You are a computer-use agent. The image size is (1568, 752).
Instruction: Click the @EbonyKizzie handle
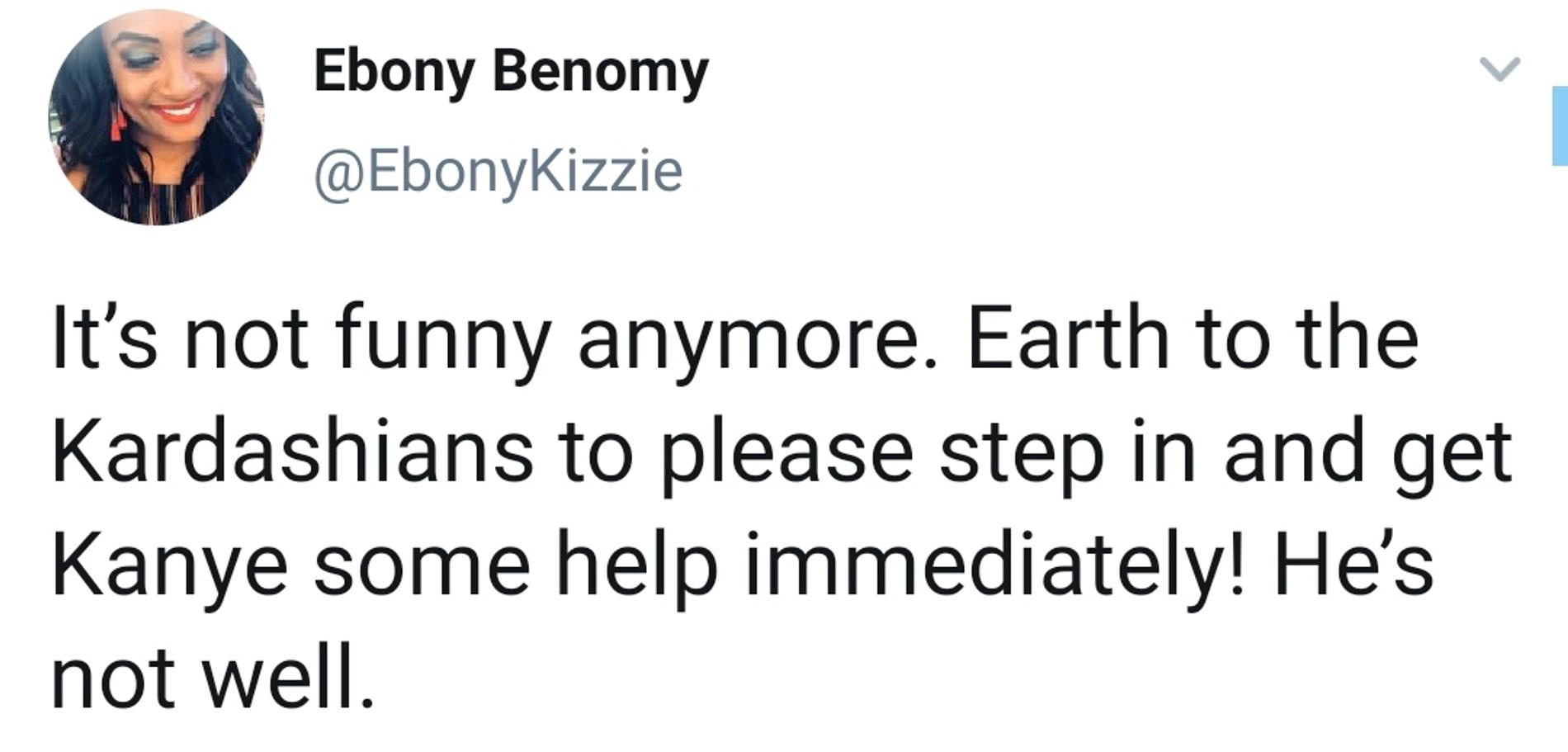(498, 171)
